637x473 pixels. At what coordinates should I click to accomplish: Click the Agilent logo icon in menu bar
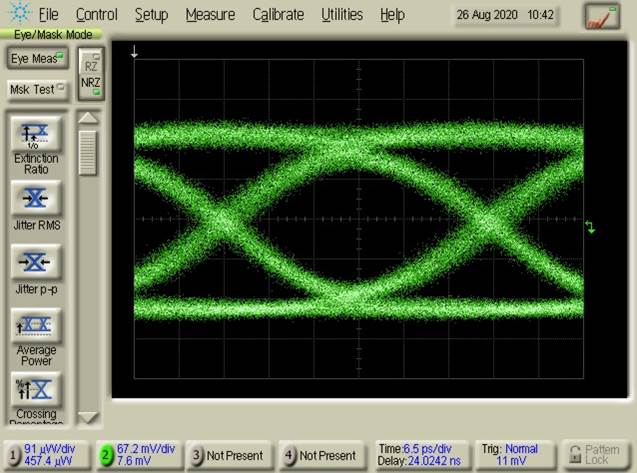[x=18, y=14]
